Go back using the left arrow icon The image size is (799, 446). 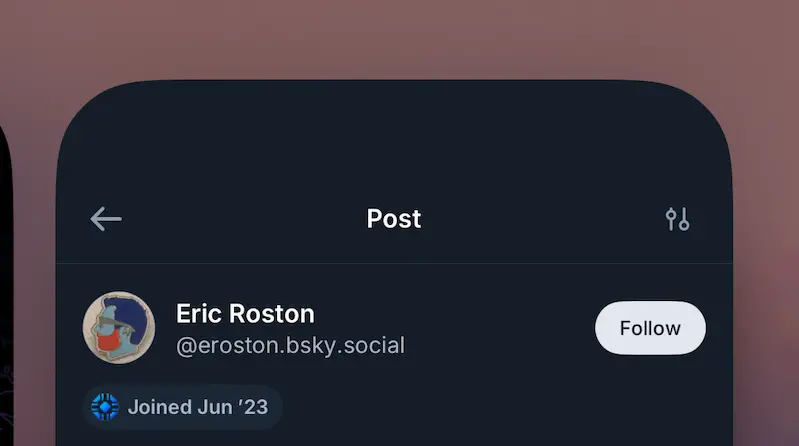pyautogui.click(x=106, y=219)
